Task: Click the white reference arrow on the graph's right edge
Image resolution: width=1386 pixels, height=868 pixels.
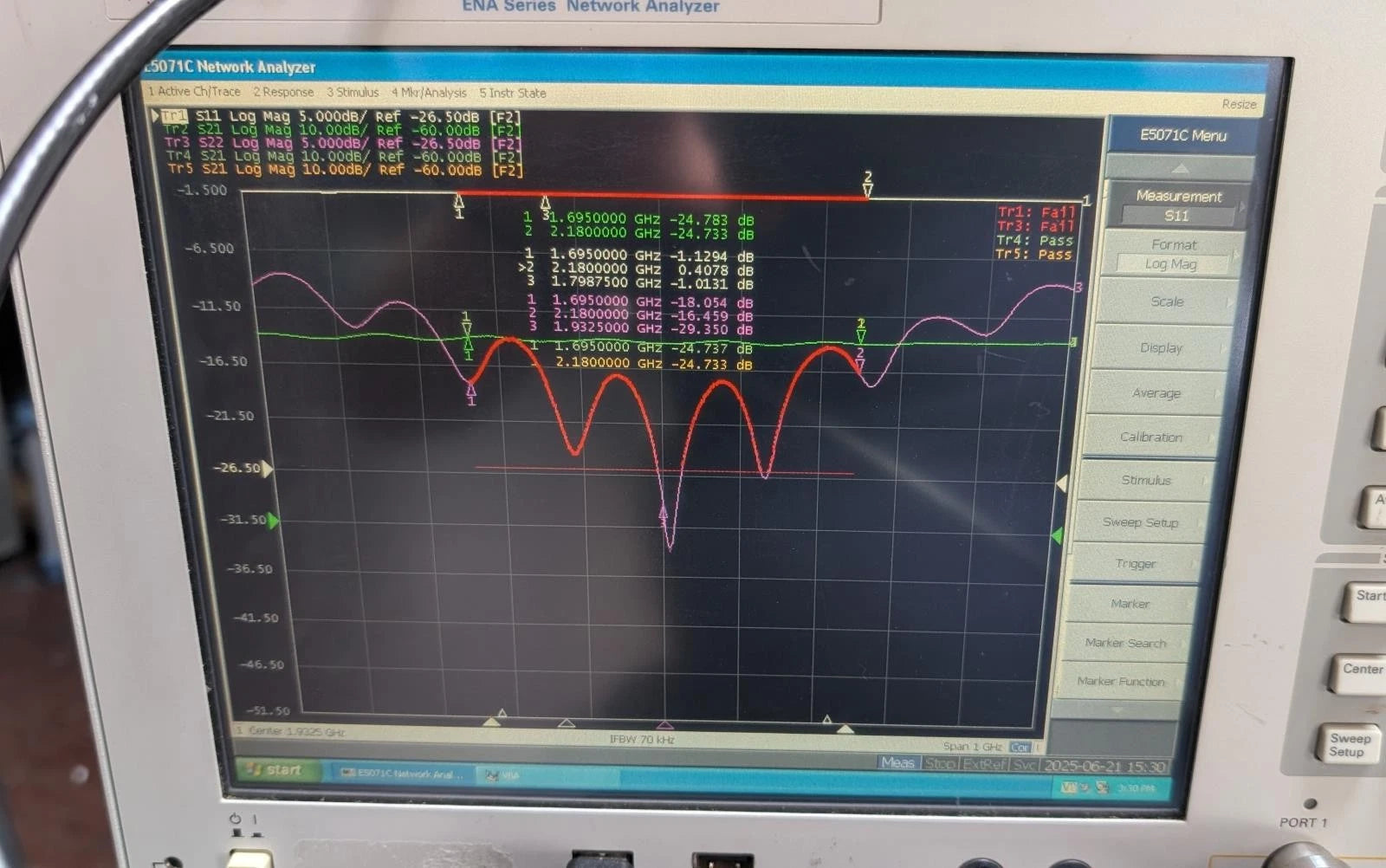Action: (x=1062, y=483)
